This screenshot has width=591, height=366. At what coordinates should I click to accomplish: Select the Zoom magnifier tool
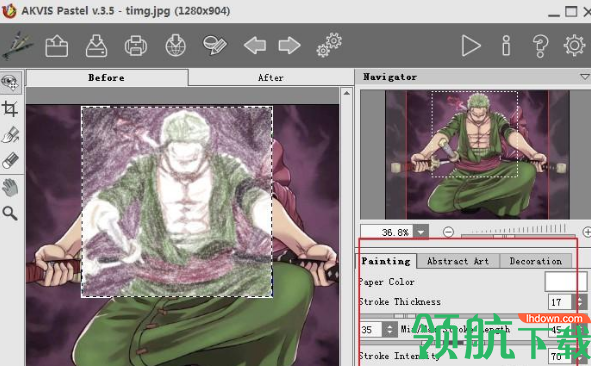pos(10,213)
